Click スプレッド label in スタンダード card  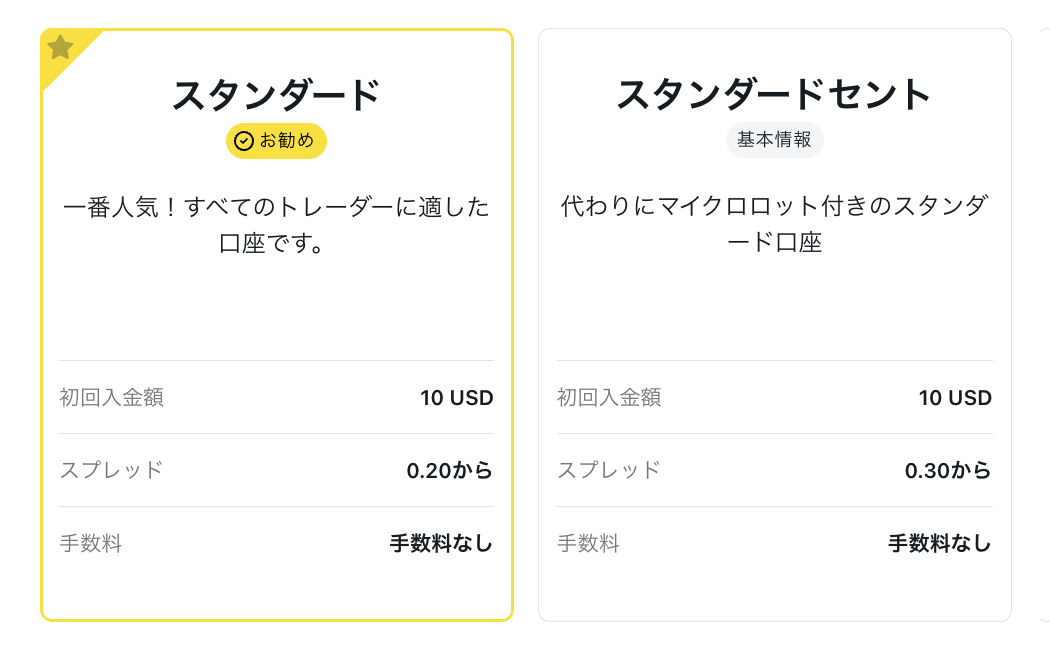pos(111,470)
